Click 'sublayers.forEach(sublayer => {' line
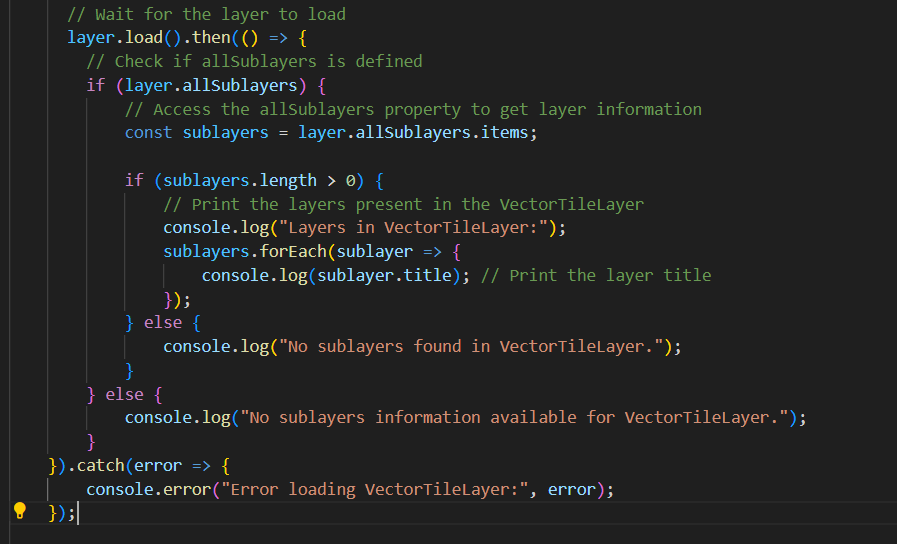Image resolution: width=897 pixels, height=544 pixels. 312,252
